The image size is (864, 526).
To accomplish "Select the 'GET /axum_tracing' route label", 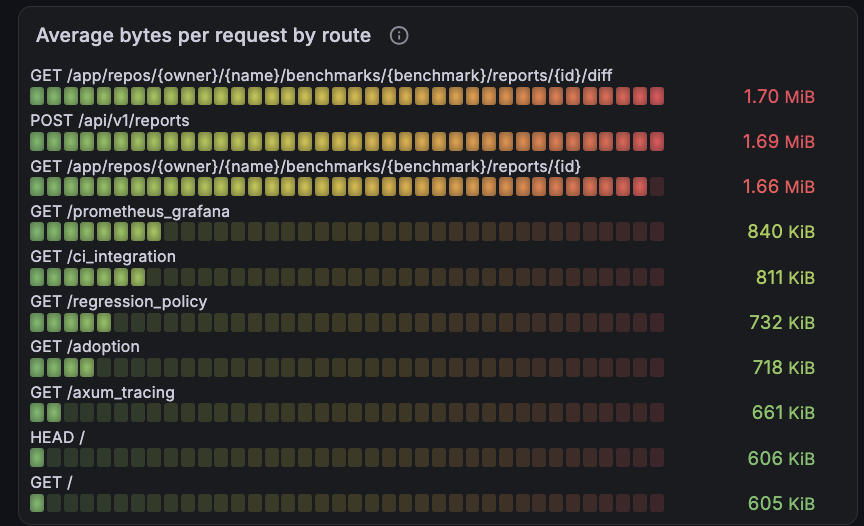I will 102,392.
